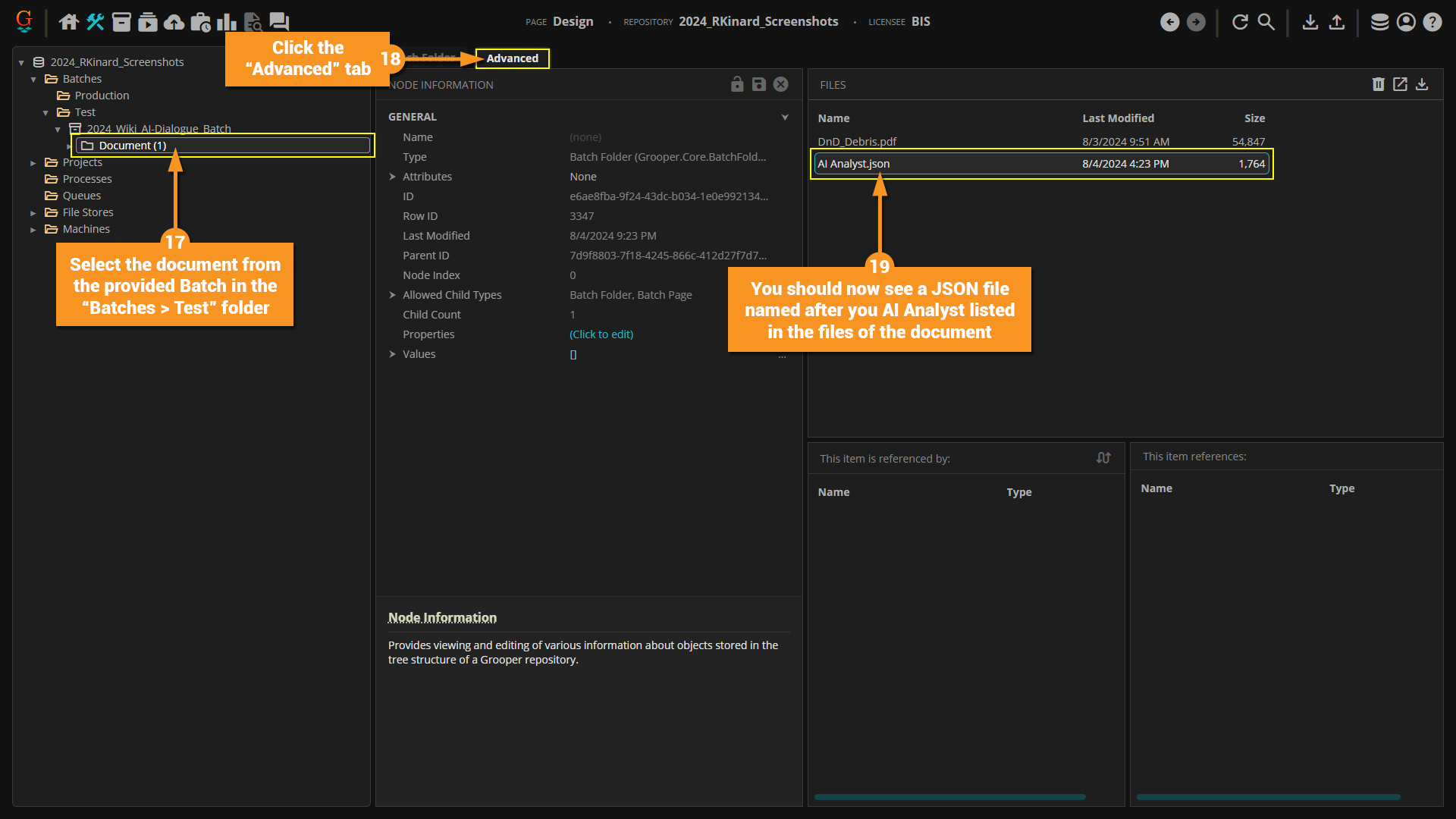Viewport: 1456px width, 819px height.
Task: Expand the File Stores tree folder
Action: pos(33,213)
